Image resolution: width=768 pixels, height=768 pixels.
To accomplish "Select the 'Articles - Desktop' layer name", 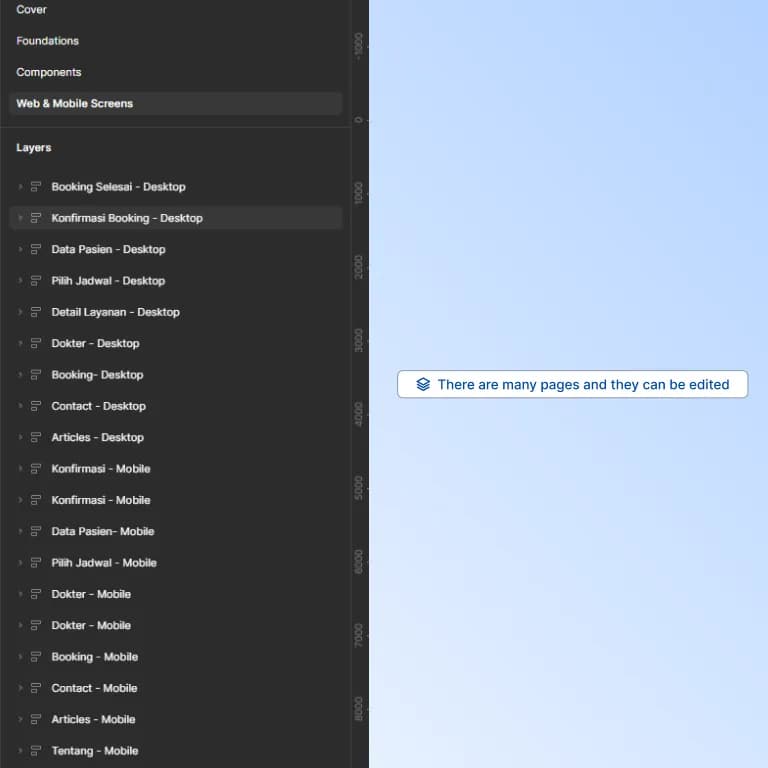I will tap(97, 437).
